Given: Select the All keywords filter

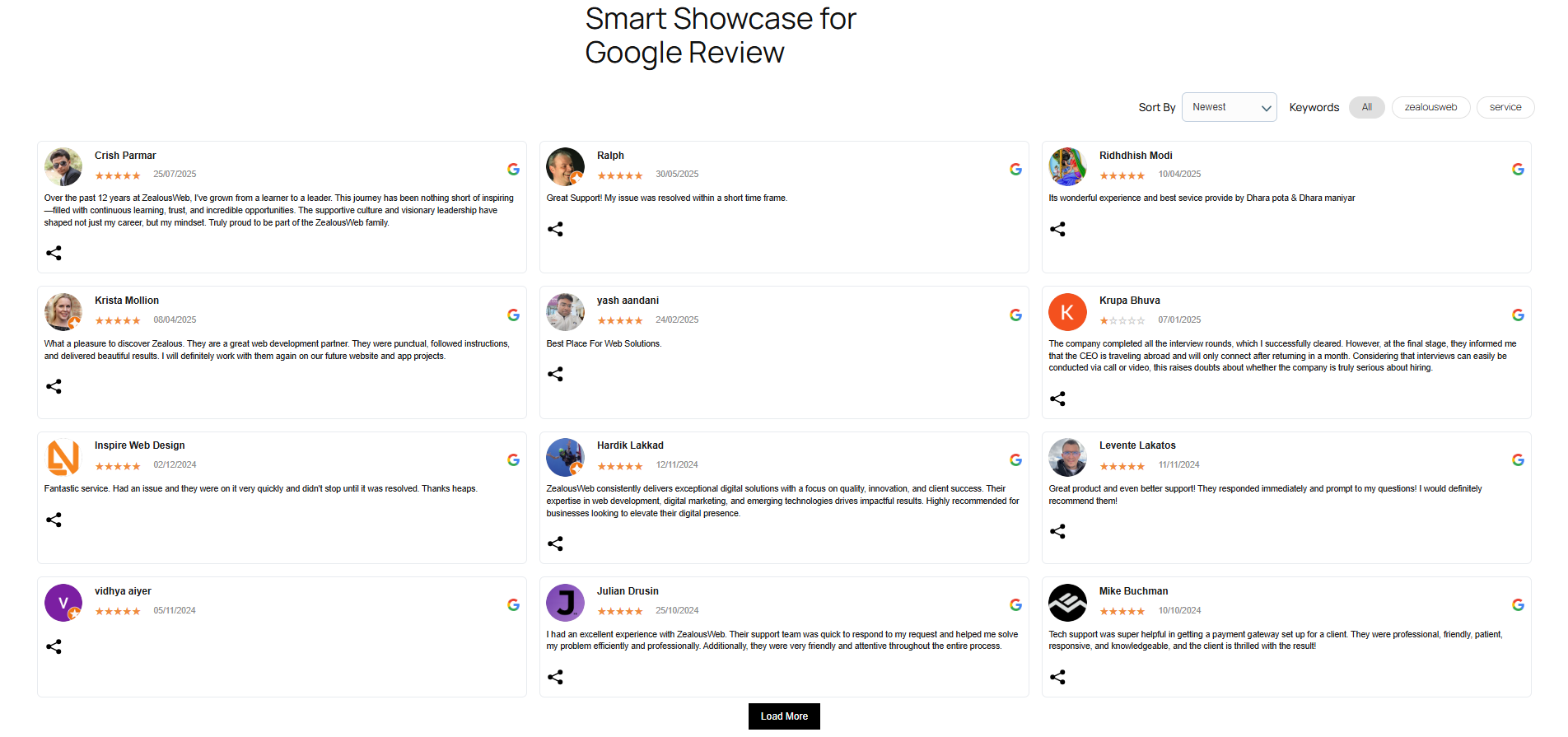Looking at the screenshot, I should [1366, 107].
